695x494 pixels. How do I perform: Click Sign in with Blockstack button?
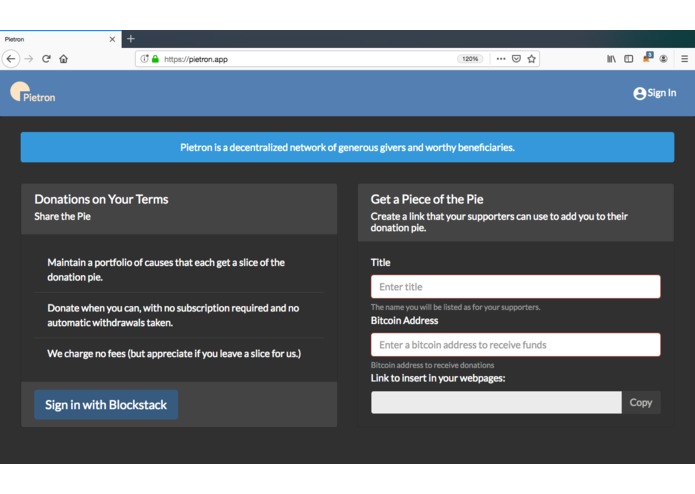(x=106, y=405)
